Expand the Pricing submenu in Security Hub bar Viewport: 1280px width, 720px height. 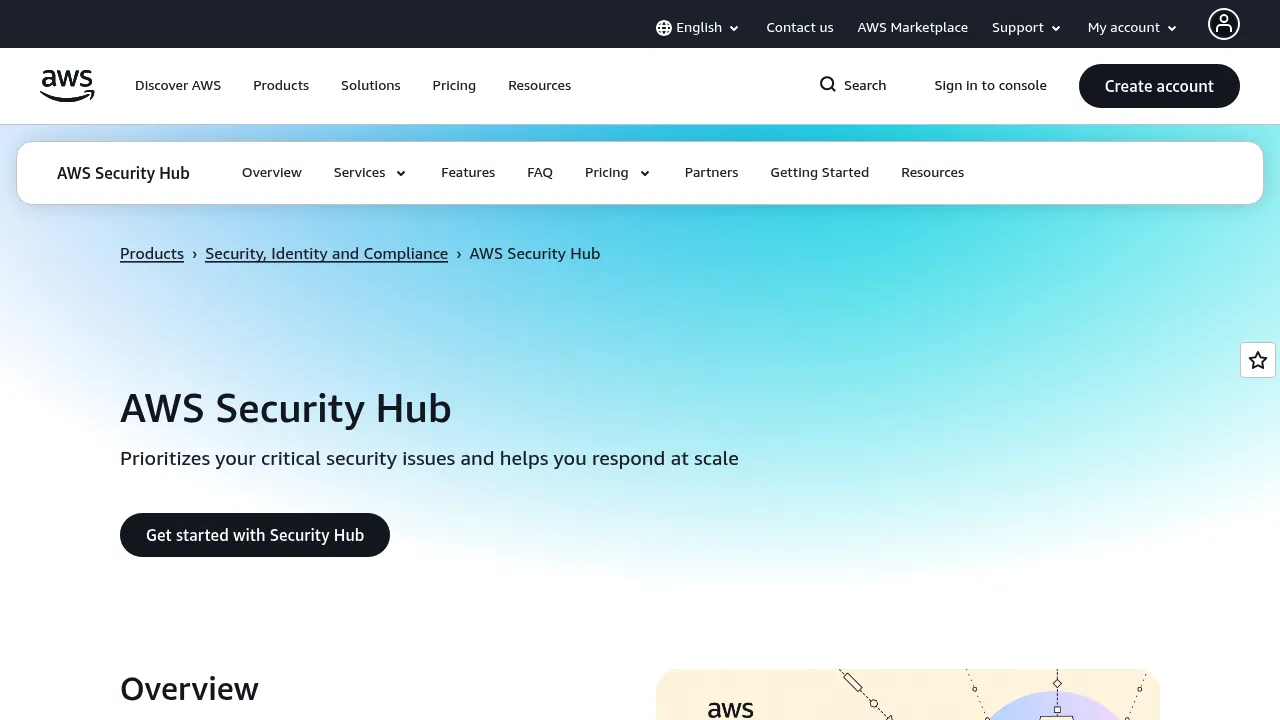(x=618, y=173)
